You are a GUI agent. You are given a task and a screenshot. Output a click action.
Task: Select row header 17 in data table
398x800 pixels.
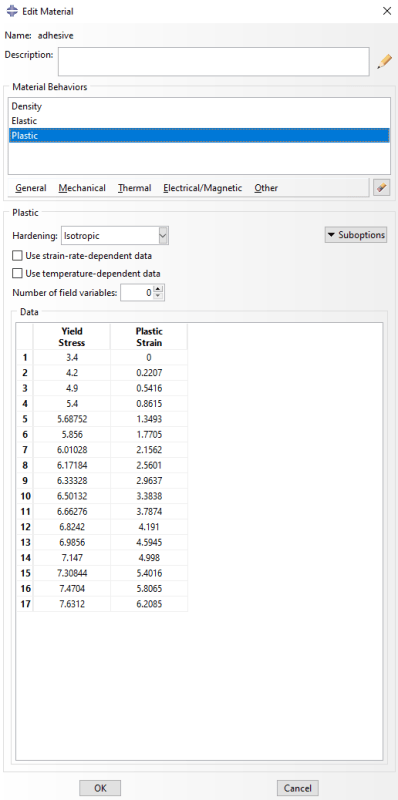[x=25, y=604]
